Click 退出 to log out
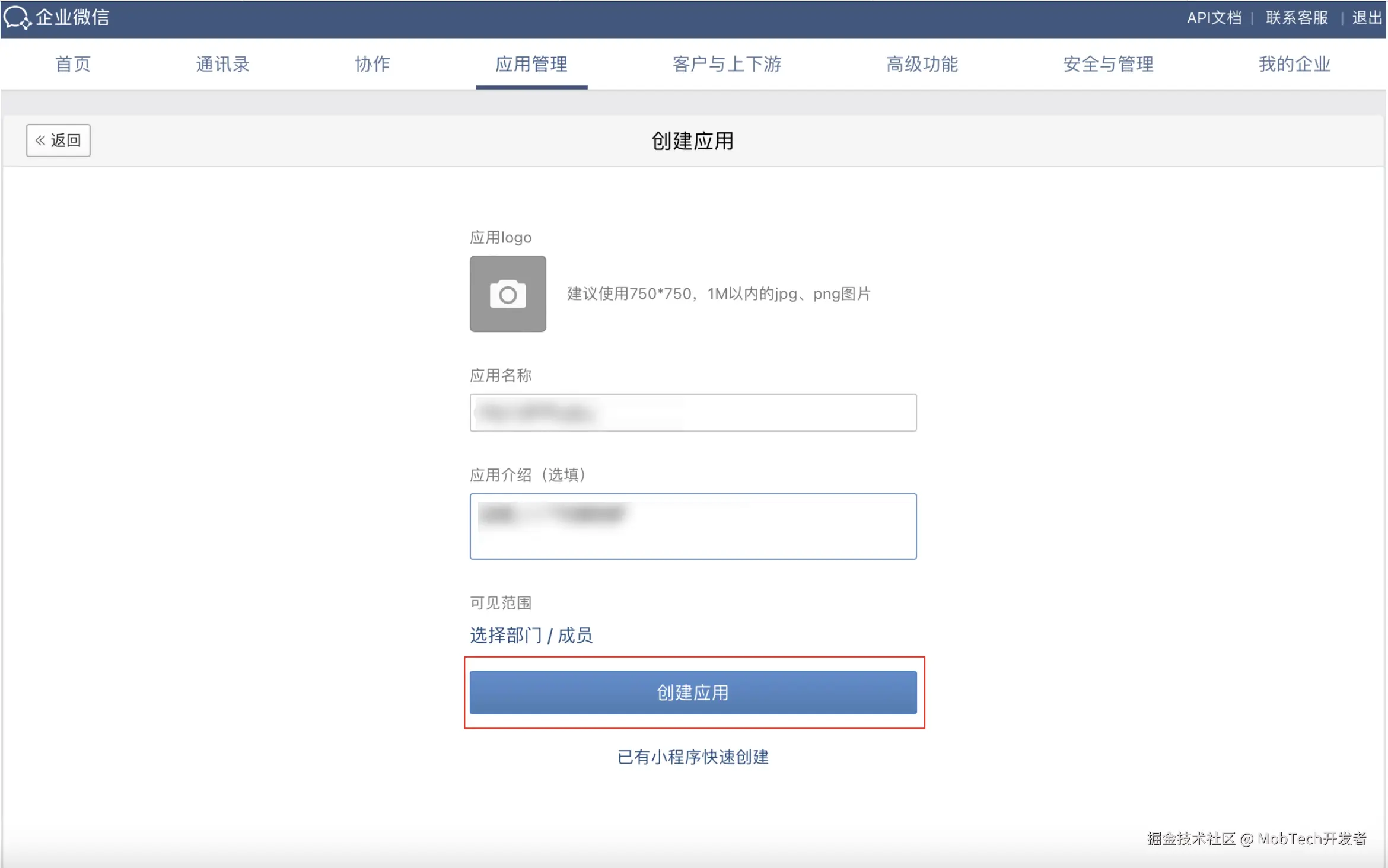Viewport: 1388px width, 868px height. 1367,18
